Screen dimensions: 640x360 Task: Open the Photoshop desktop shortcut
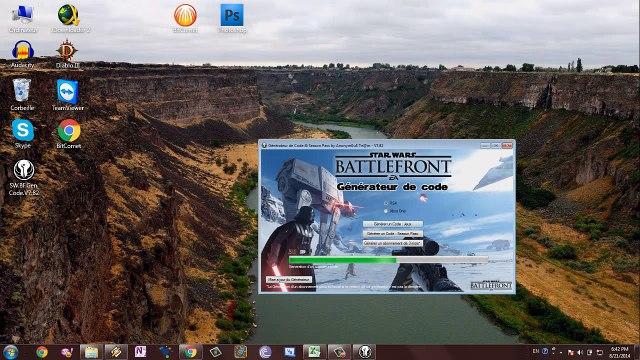click(232, 18)
